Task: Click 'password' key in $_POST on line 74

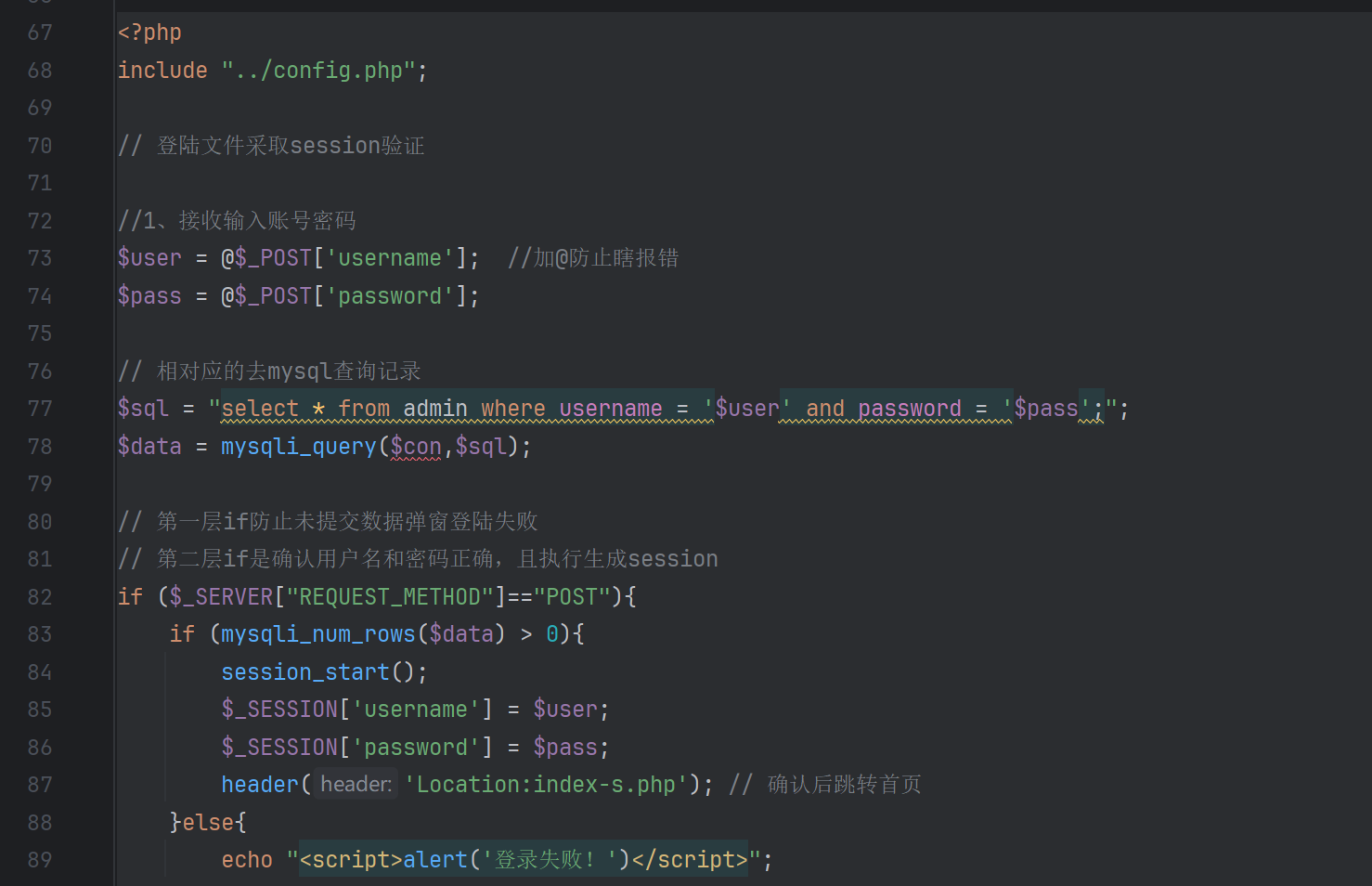Action: 390,296
